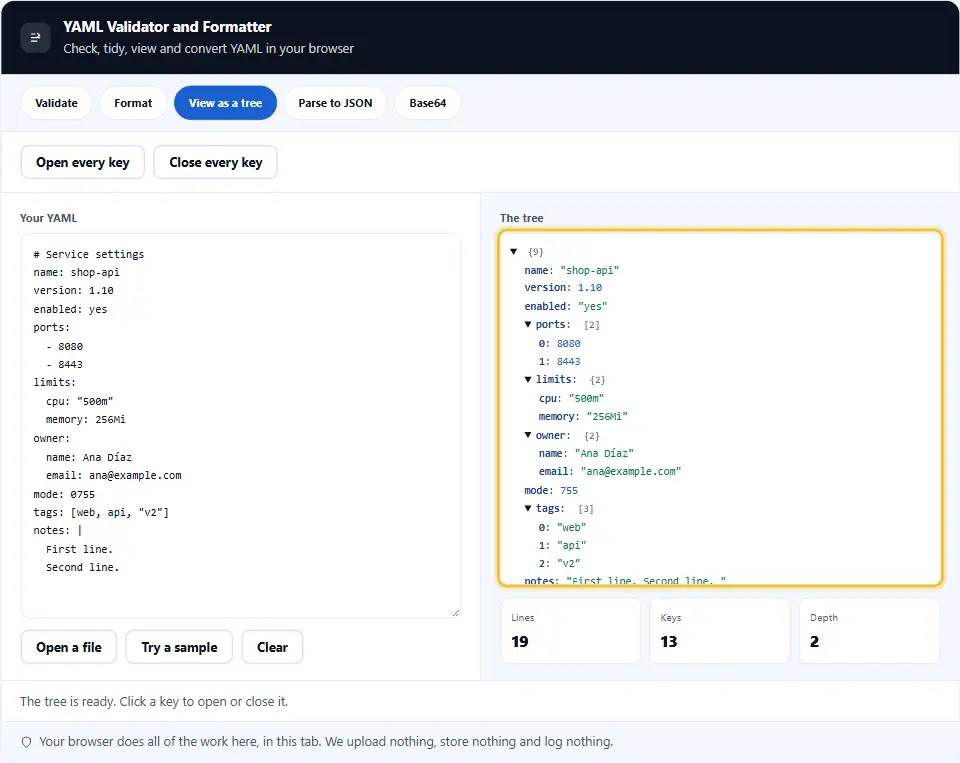960x763 pixels.
Task: Click the 1: 8443 port row
Action: (560, 361)
